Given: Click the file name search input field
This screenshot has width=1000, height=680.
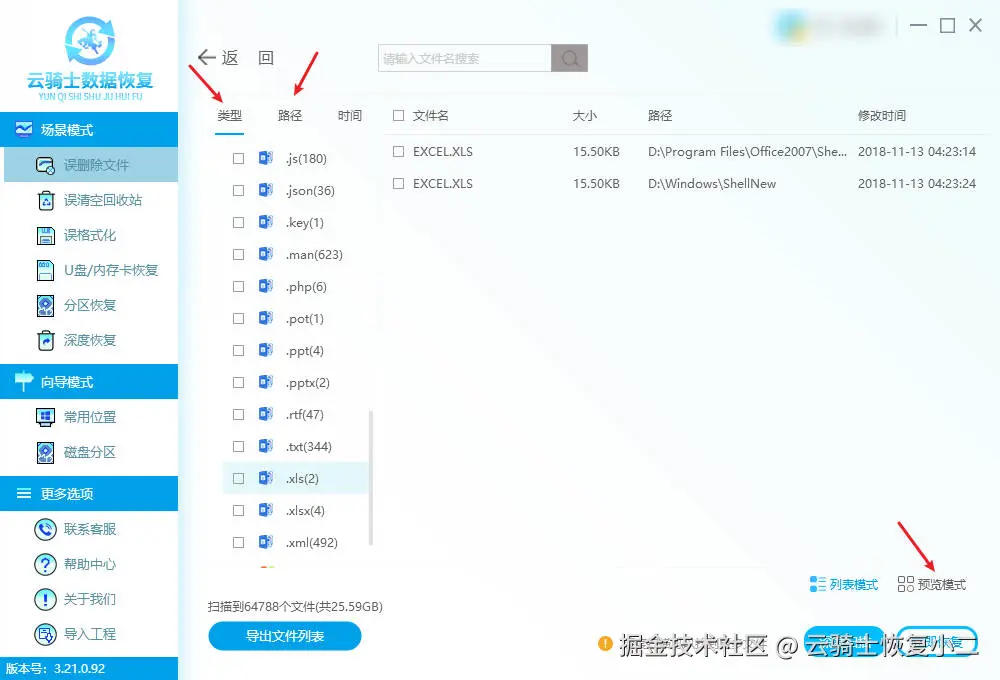Looking at the screenshot, I should 465,58.
